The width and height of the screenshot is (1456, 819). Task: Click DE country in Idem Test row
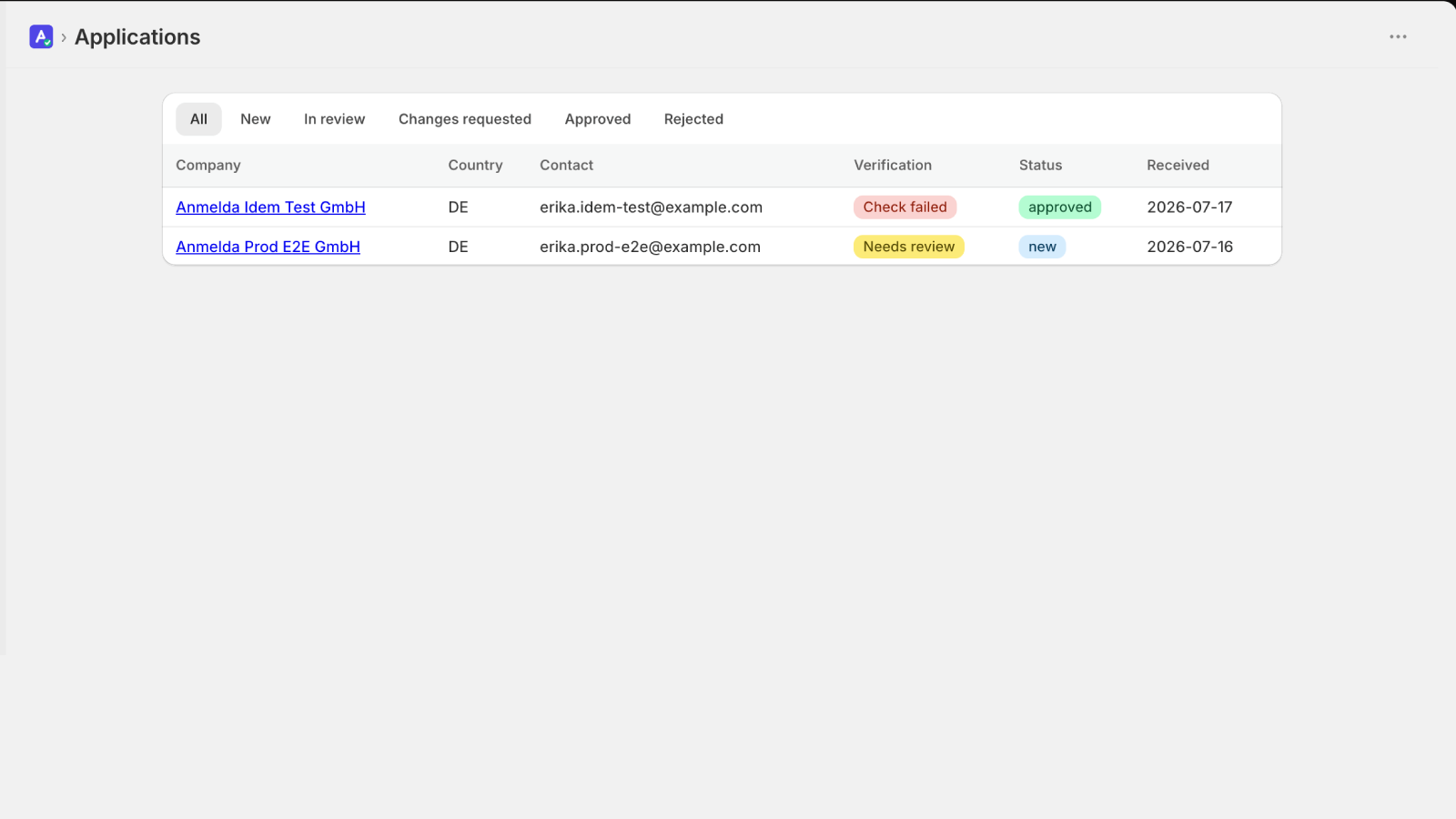[x=458, y=207]
